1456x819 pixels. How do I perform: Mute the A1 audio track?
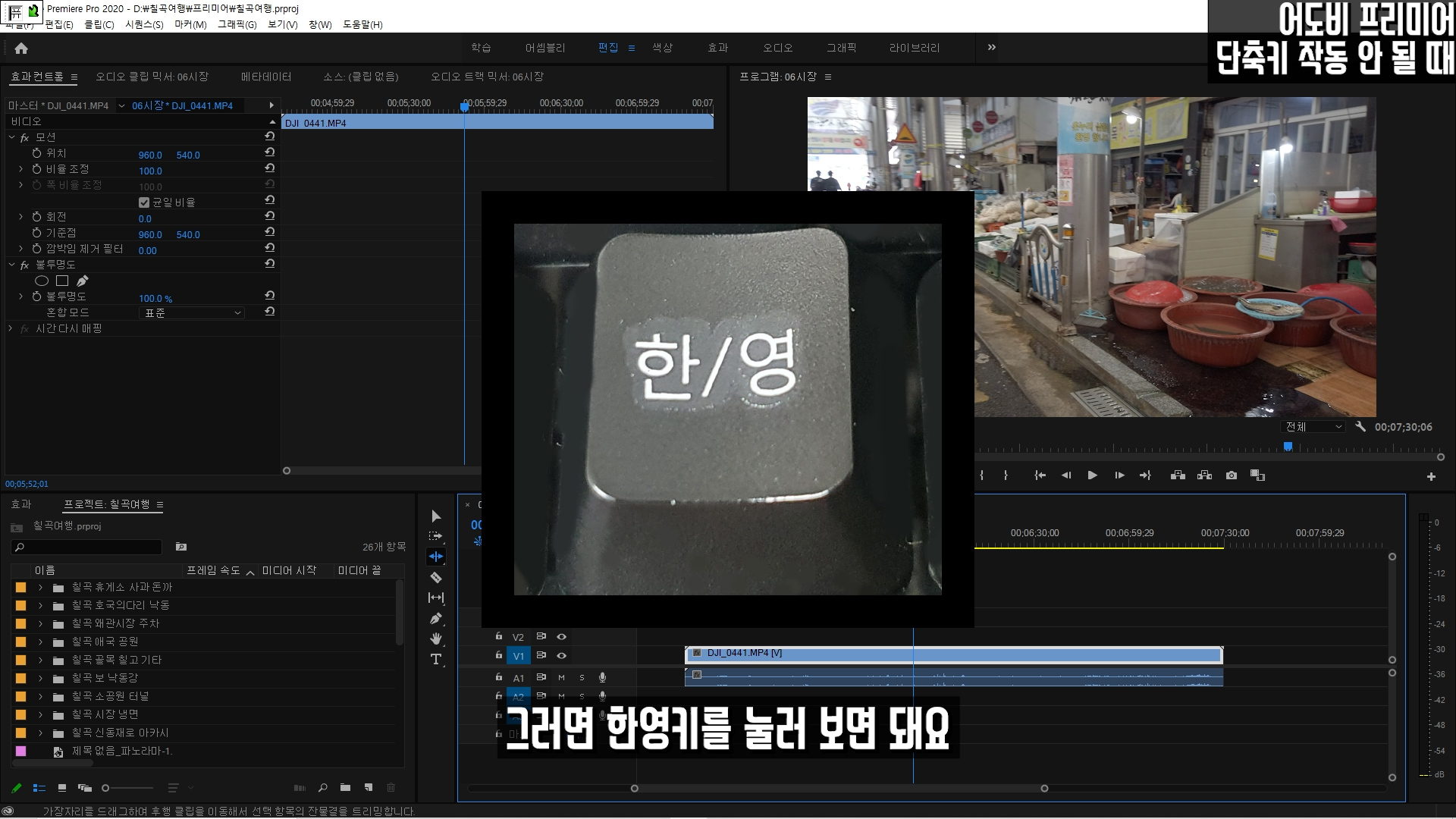point(562,677)
